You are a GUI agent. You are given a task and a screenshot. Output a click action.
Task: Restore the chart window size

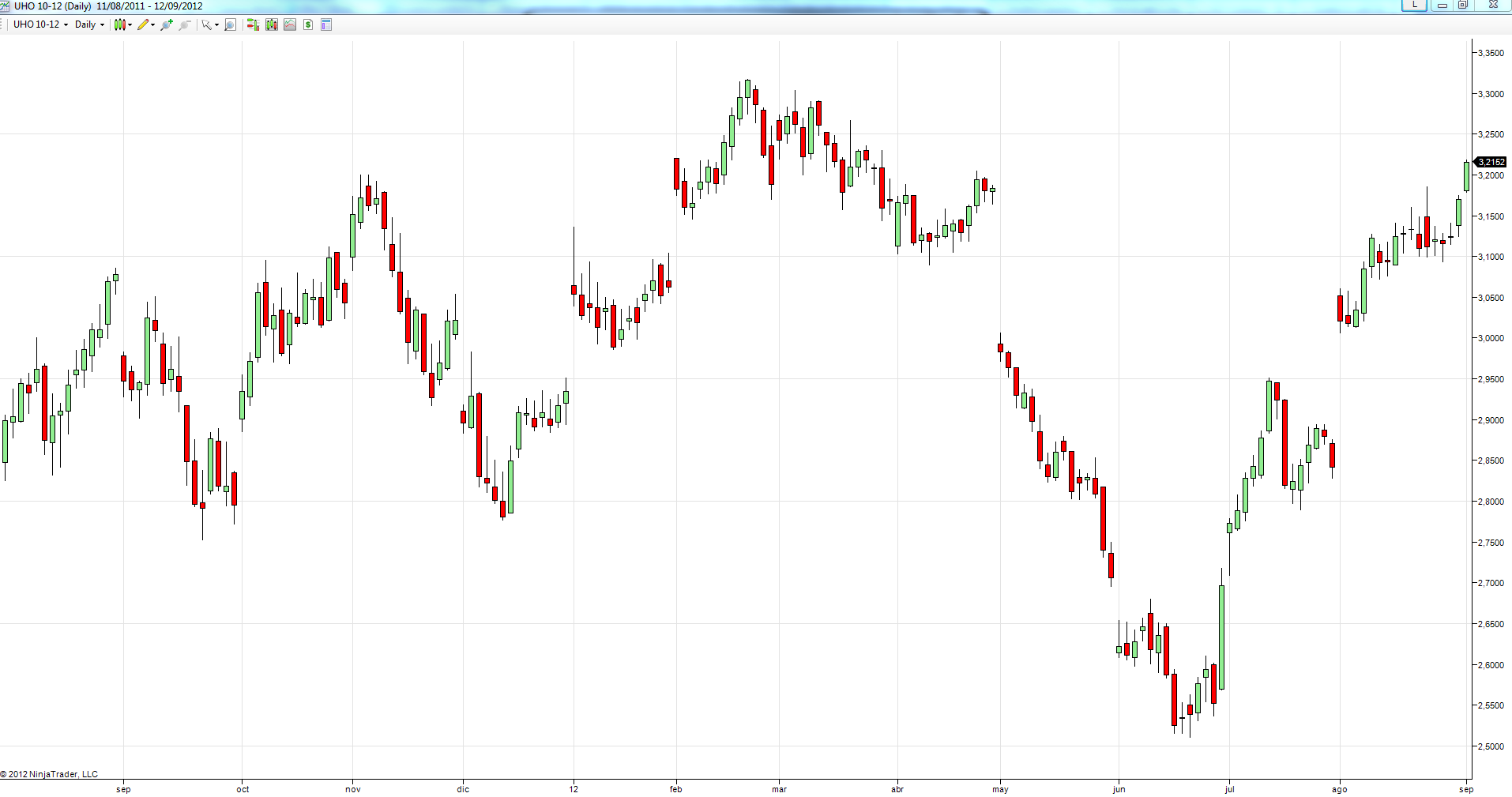pos(1462,5)
